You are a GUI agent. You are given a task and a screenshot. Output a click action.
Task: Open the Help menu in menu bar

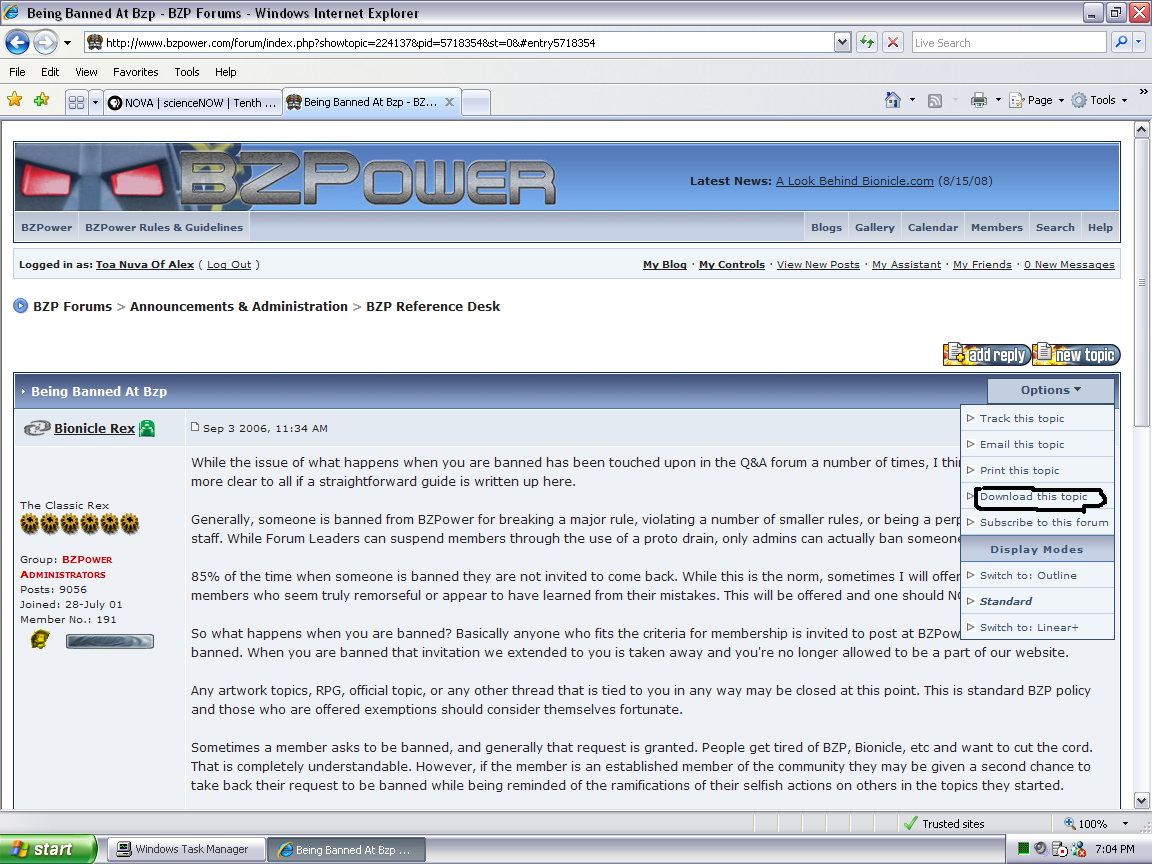226,72
